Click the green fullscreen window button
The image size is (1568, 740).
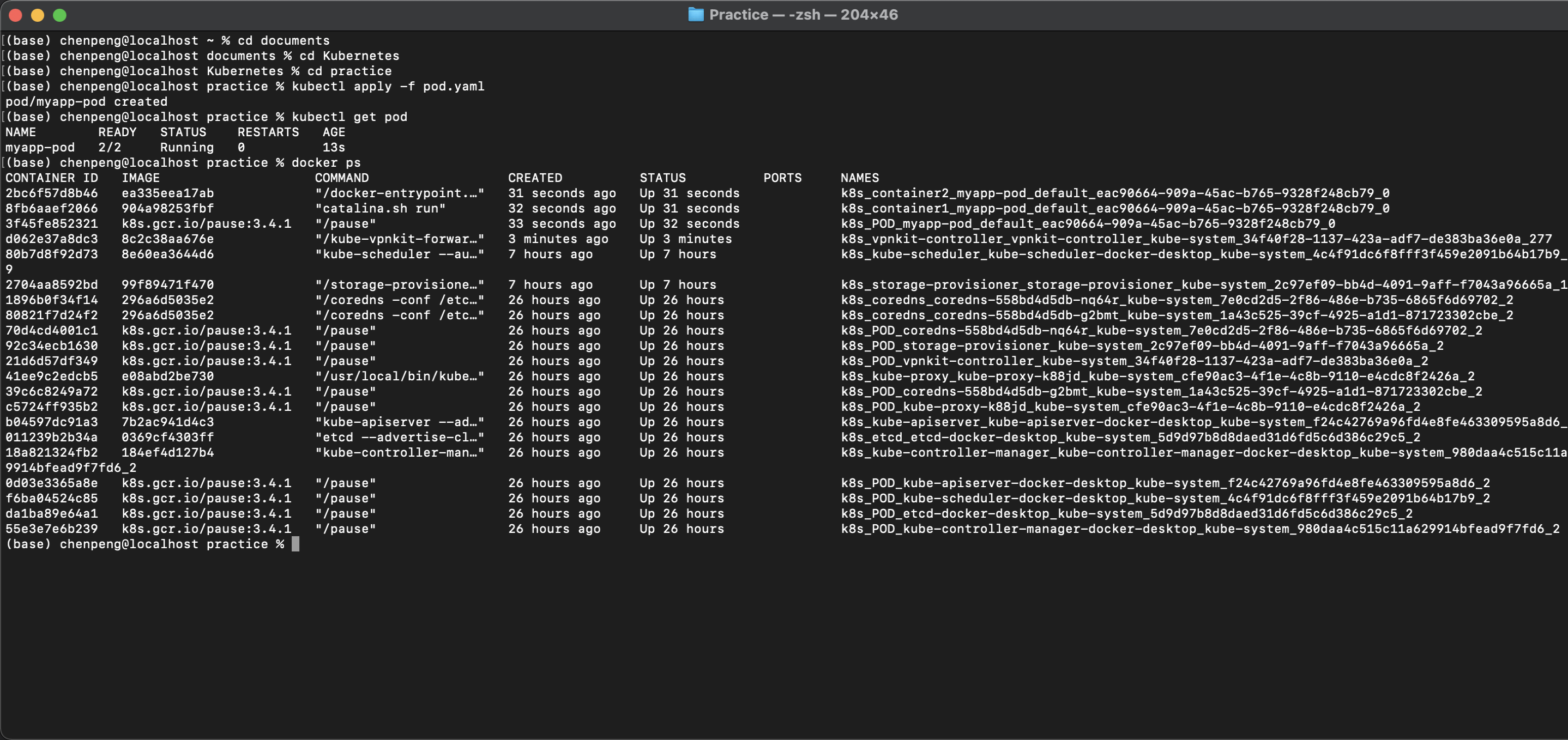coord(59,15)
